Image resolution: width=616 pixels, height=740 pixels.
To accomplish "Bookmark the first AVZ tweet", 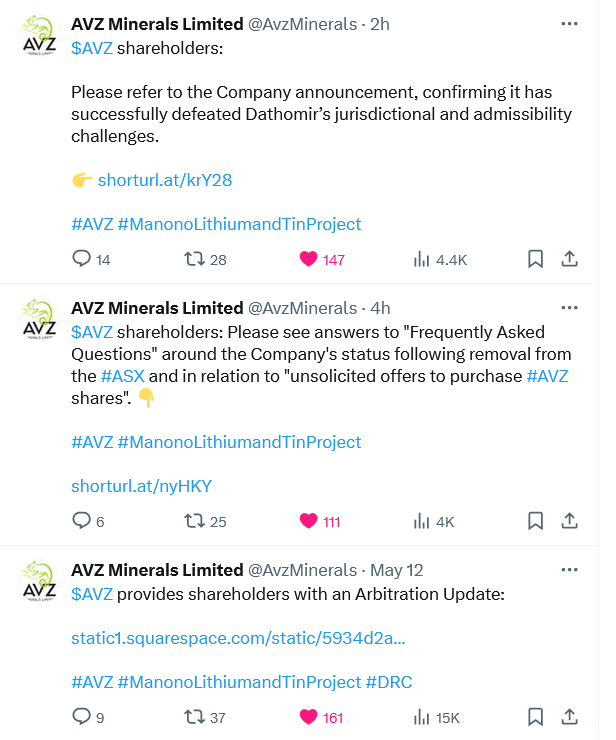I will pos(535,259).
